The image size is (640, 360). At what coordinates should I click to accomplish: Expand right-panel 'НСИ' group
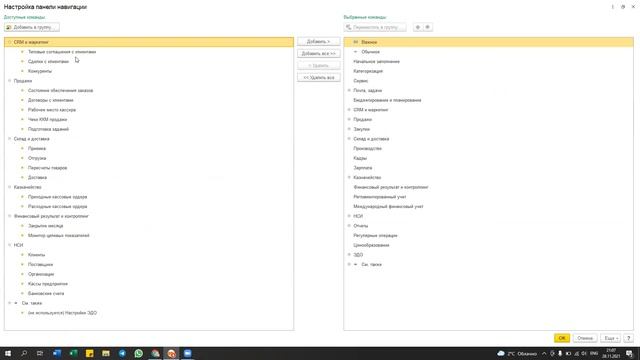click(x=349, y=216)
